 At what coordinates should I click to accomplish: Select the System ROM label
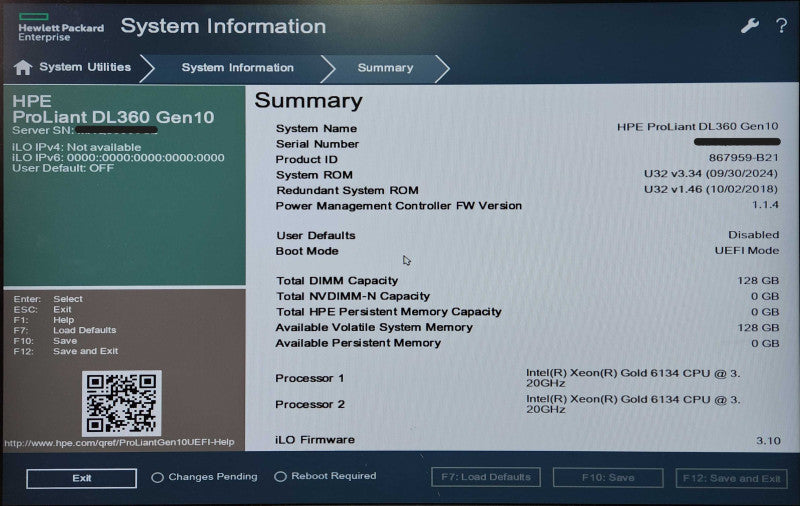(x=314, y=175)
